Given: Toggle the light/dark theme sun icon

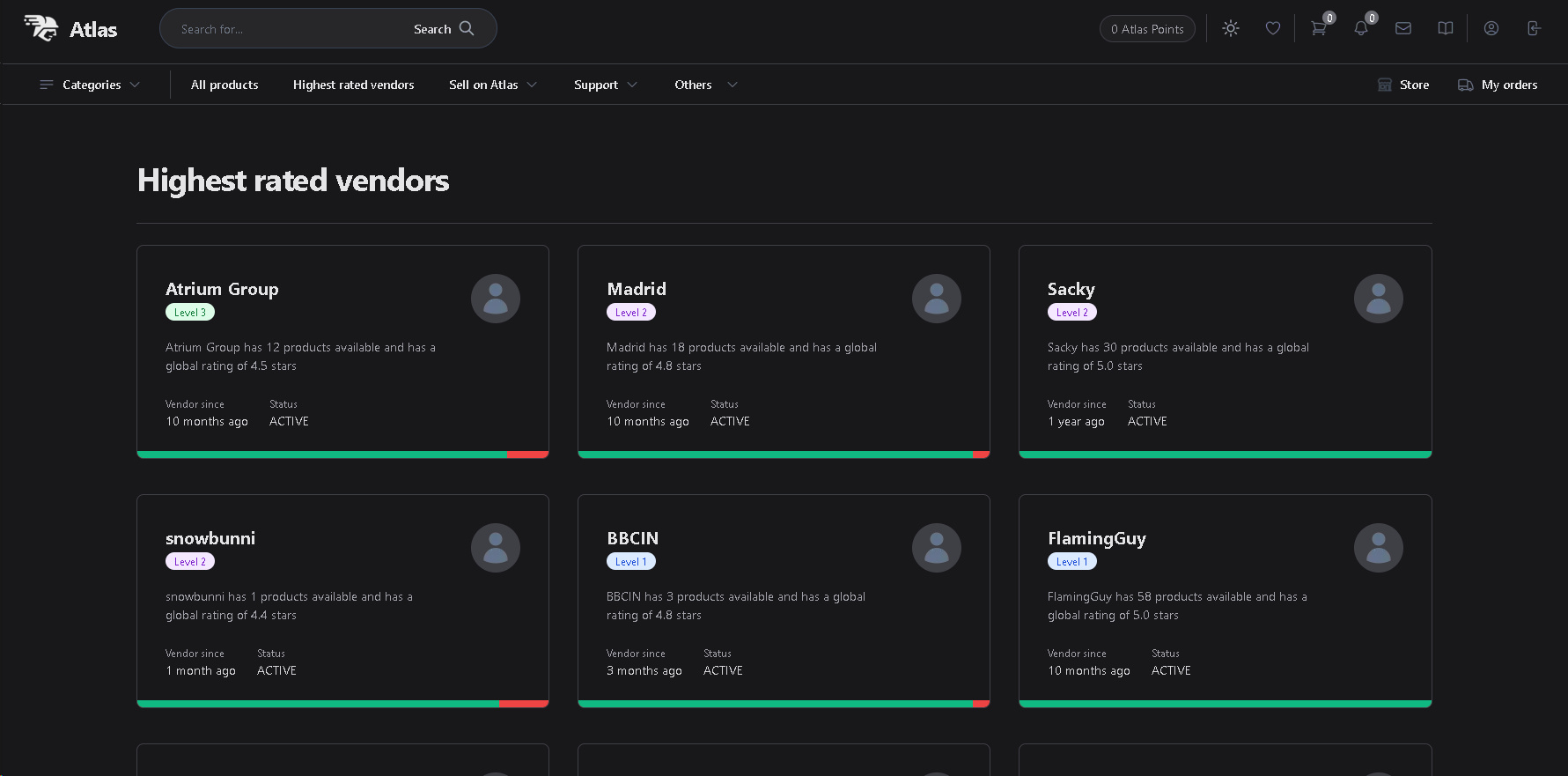Looking at the screenshot, I should [1230, 28].
